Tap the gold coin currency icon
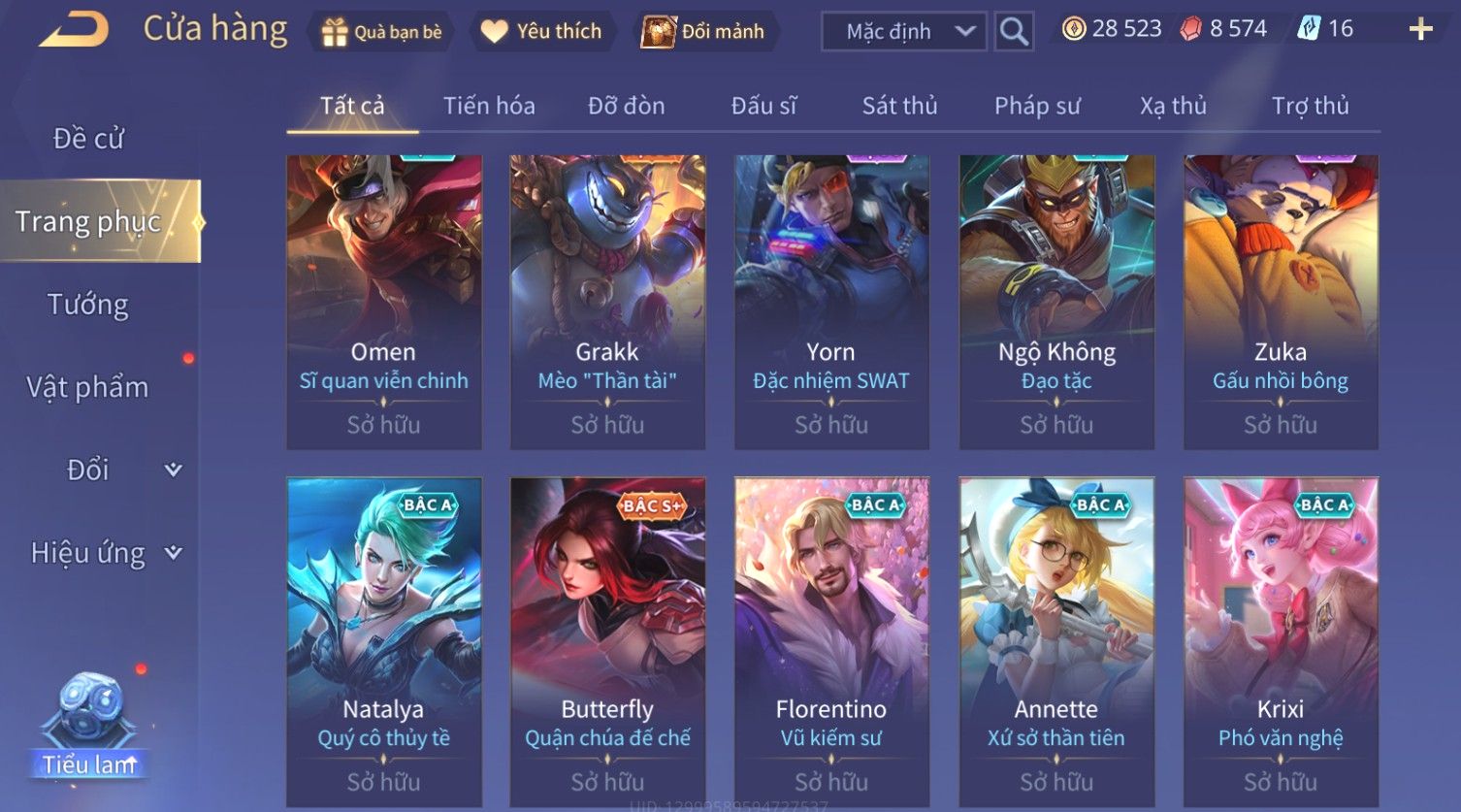 [1073, 29]
